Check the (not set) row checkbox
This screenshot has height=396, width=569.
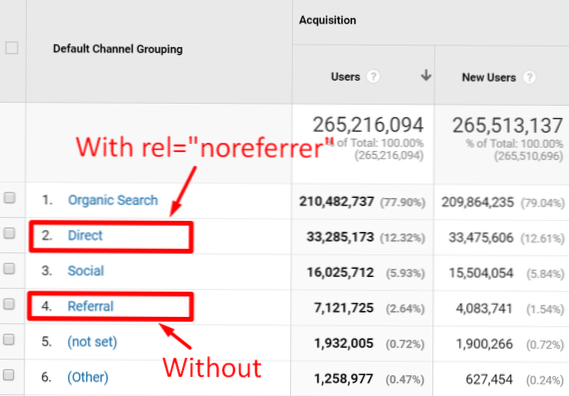click(x=9, y=339)
